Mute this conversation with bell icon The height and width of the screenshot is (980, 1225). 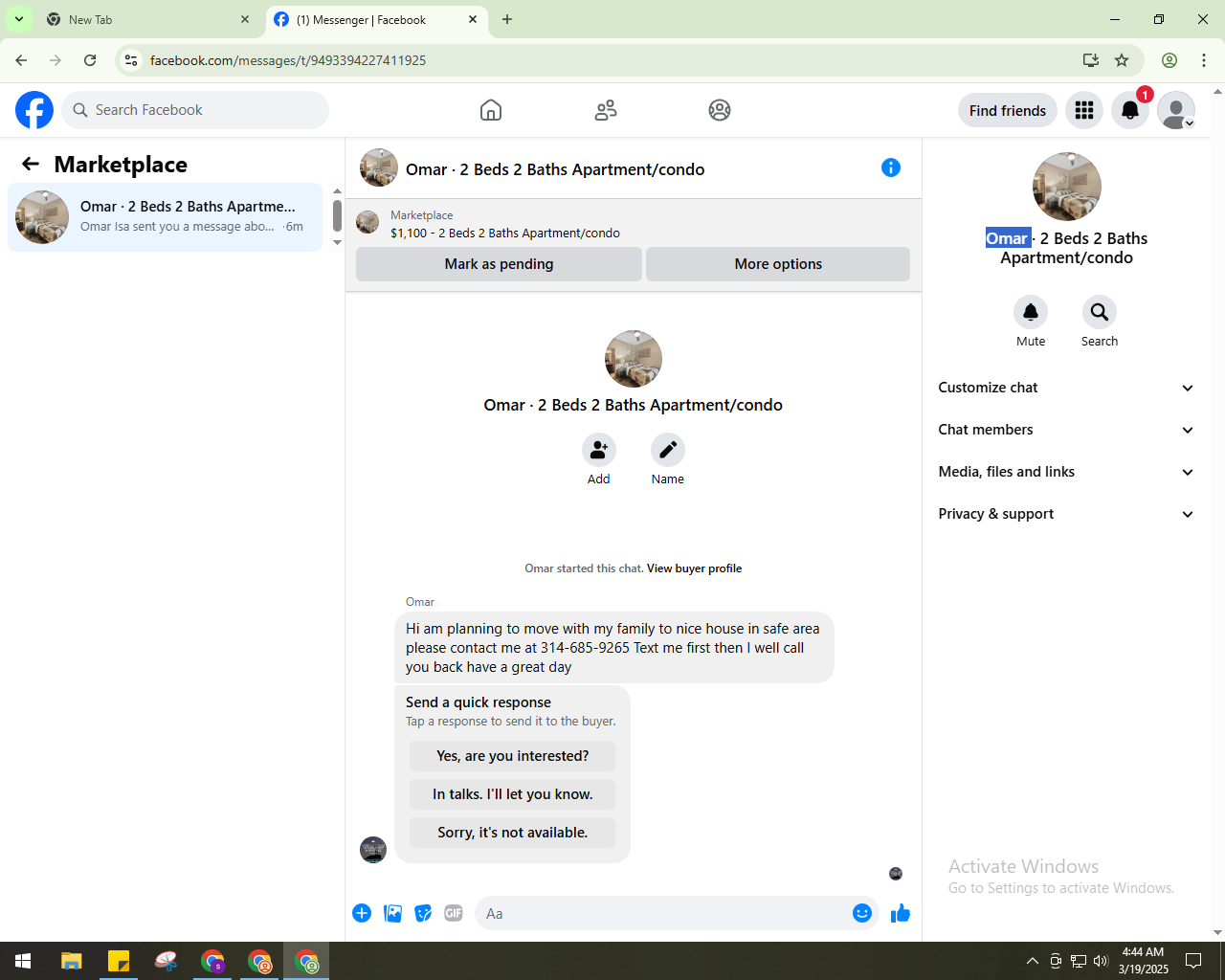pos(1031,312)
